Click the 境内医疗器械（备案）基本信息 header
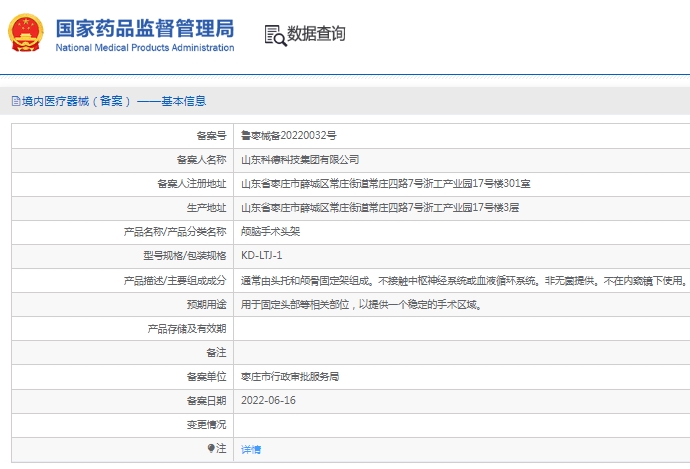Screen dimensions: 690x469 pyautogui.click(x=114, y=101)
